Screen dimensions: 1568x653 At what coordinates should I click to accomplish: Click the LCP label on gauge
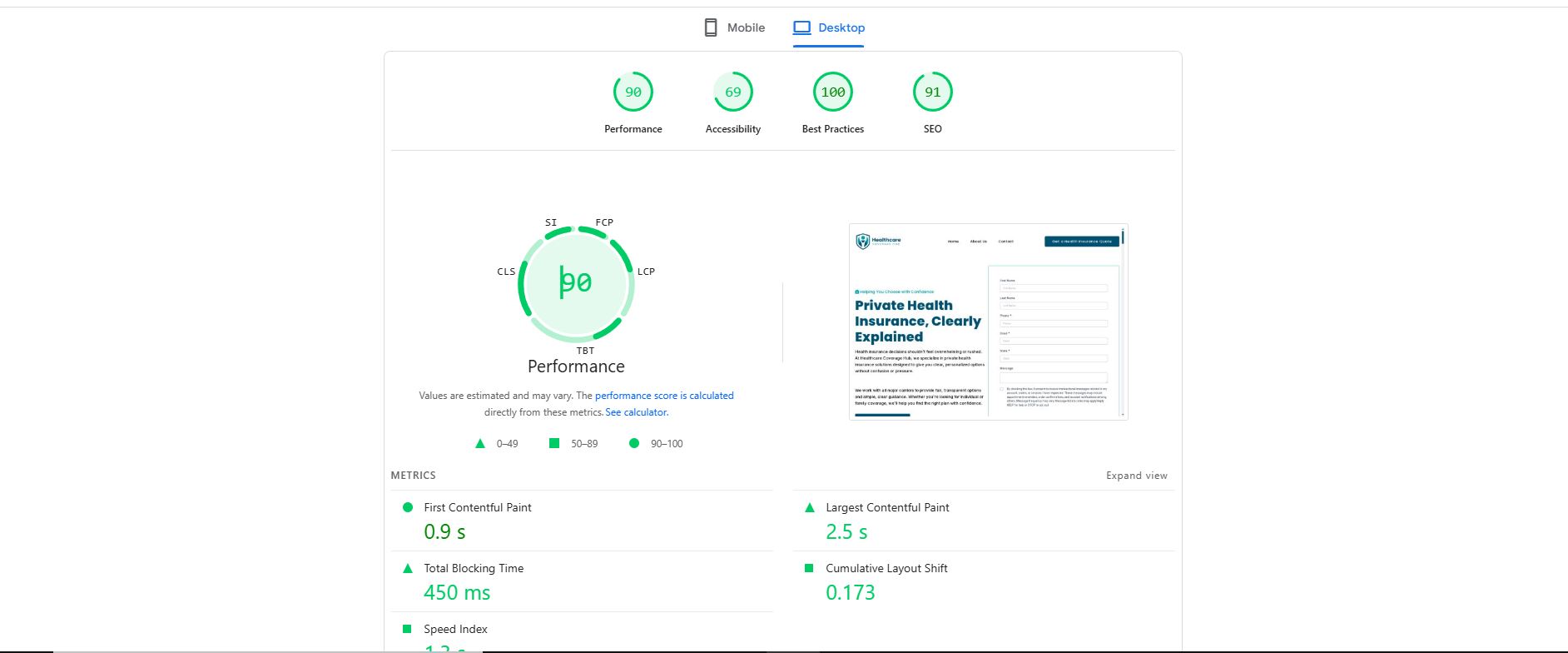click(x=646, y=272)
